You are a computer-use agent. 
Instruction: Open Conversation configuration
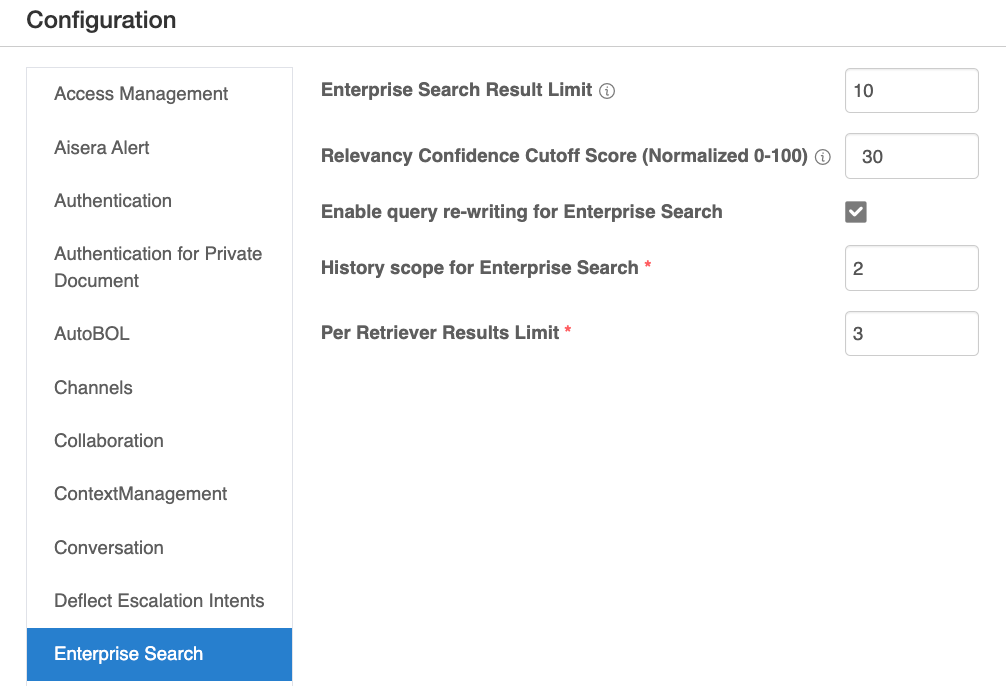tap(109, 548)
